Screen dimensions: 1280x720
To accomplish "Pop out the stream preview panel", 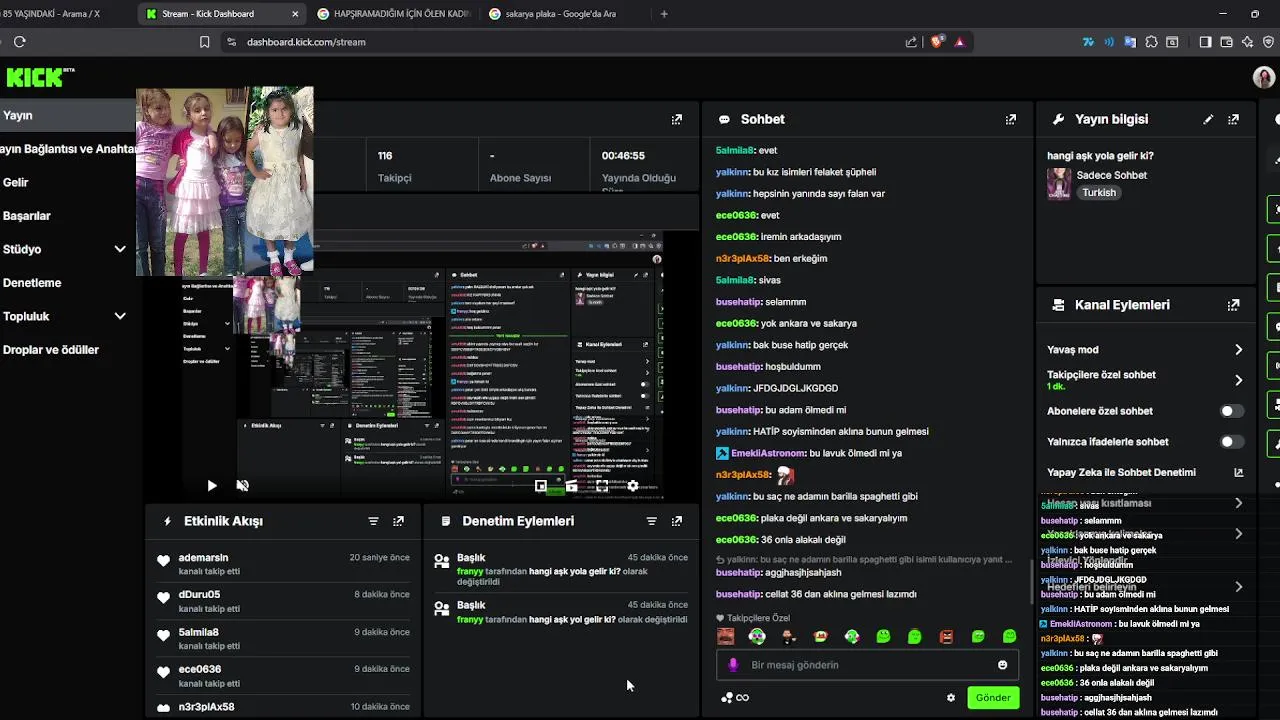I will (x=677, y=119).
